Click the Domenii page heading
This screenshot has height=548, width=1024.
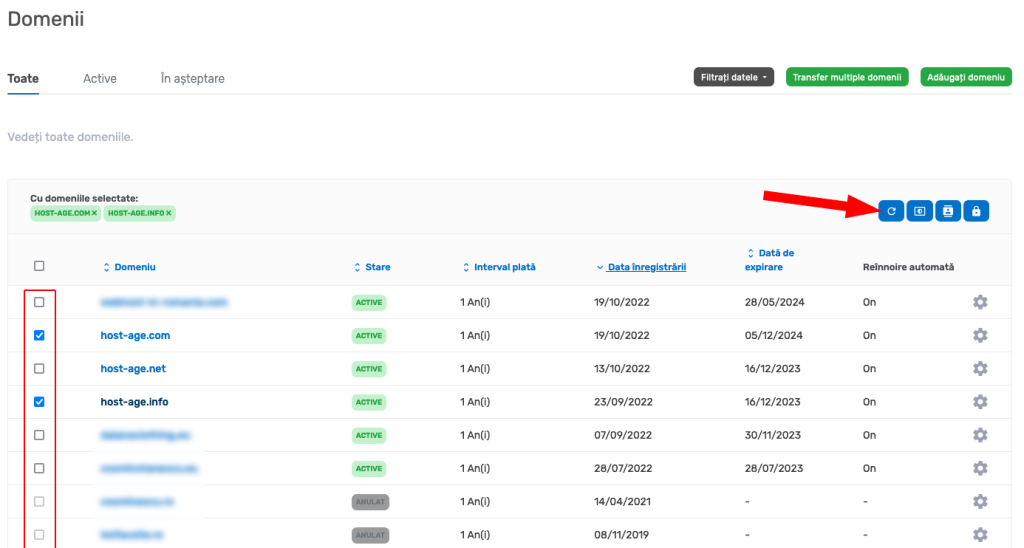(x=46, y=18)
